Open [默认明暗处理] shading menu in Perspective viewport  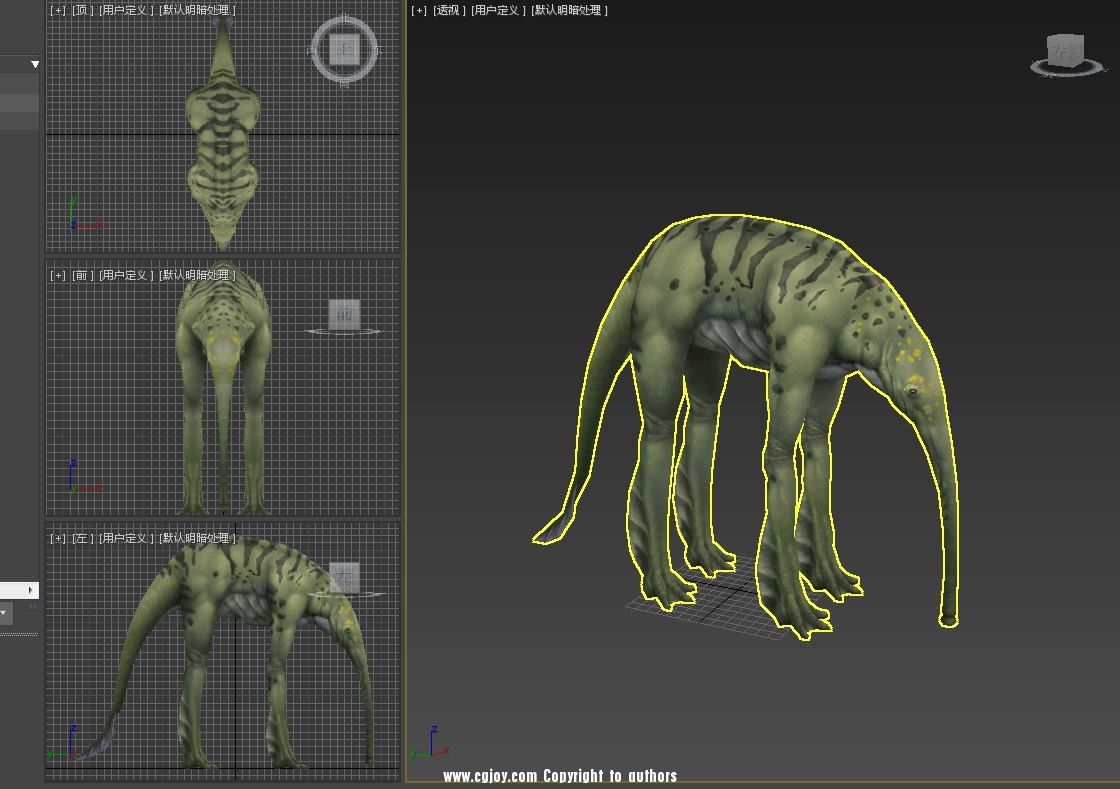(569, 10)
